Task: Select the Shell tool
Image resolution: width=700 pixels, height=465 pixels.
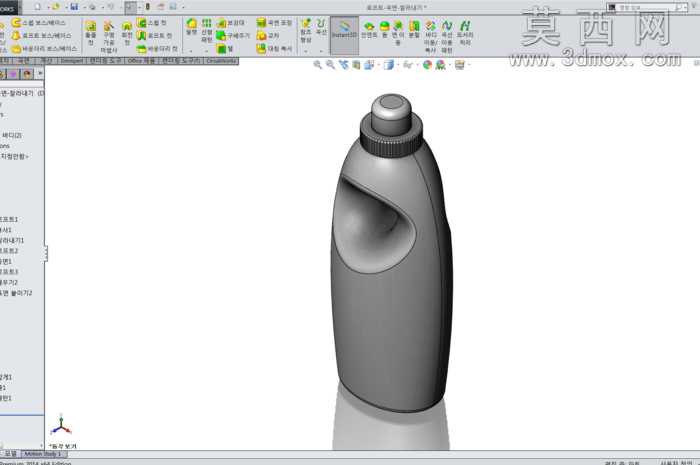Action: [x=225, y=48]
